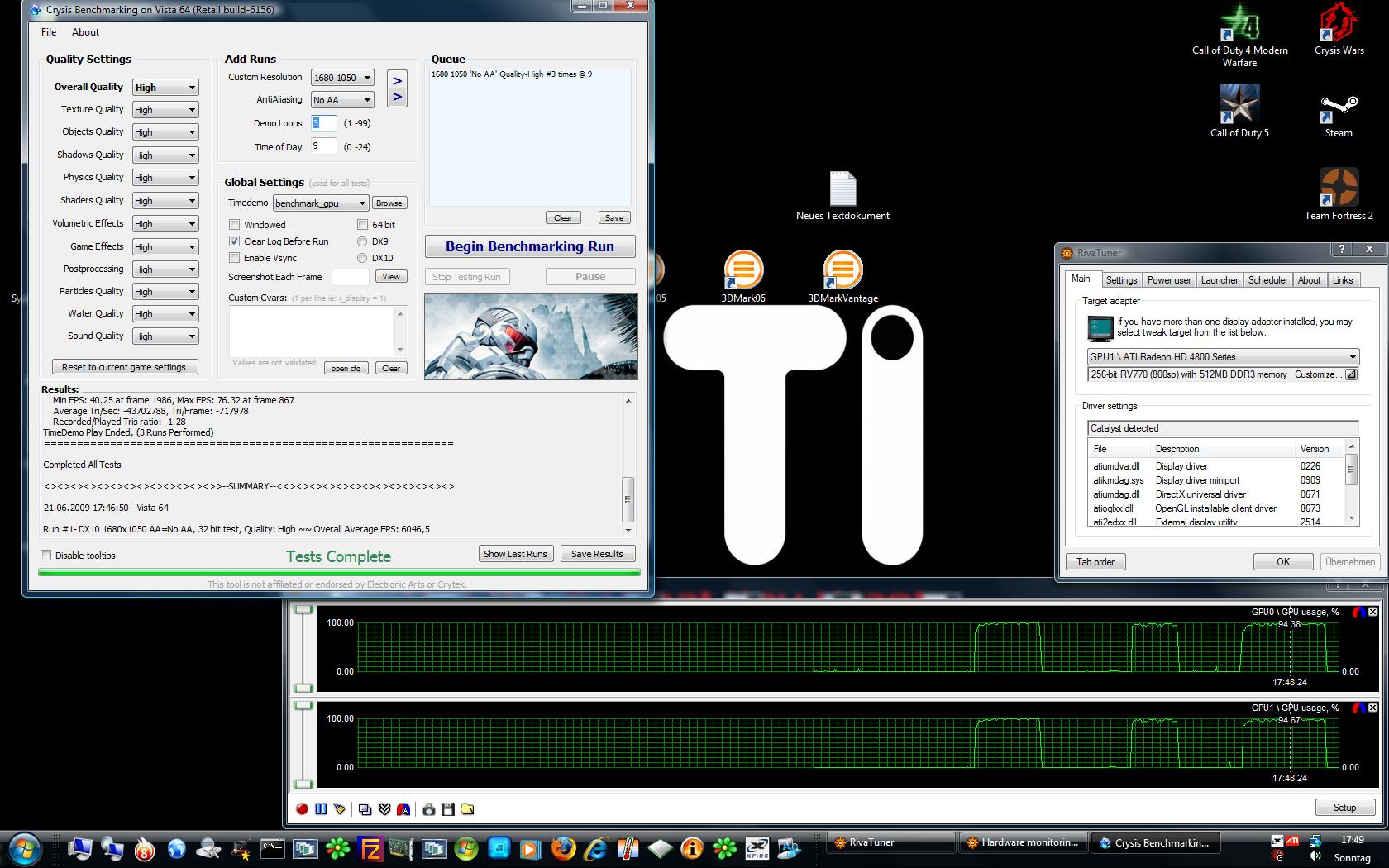Switch to the Launcher tab
Image resolution: width=1389 pixels, height=868 pixels.
1220,280
